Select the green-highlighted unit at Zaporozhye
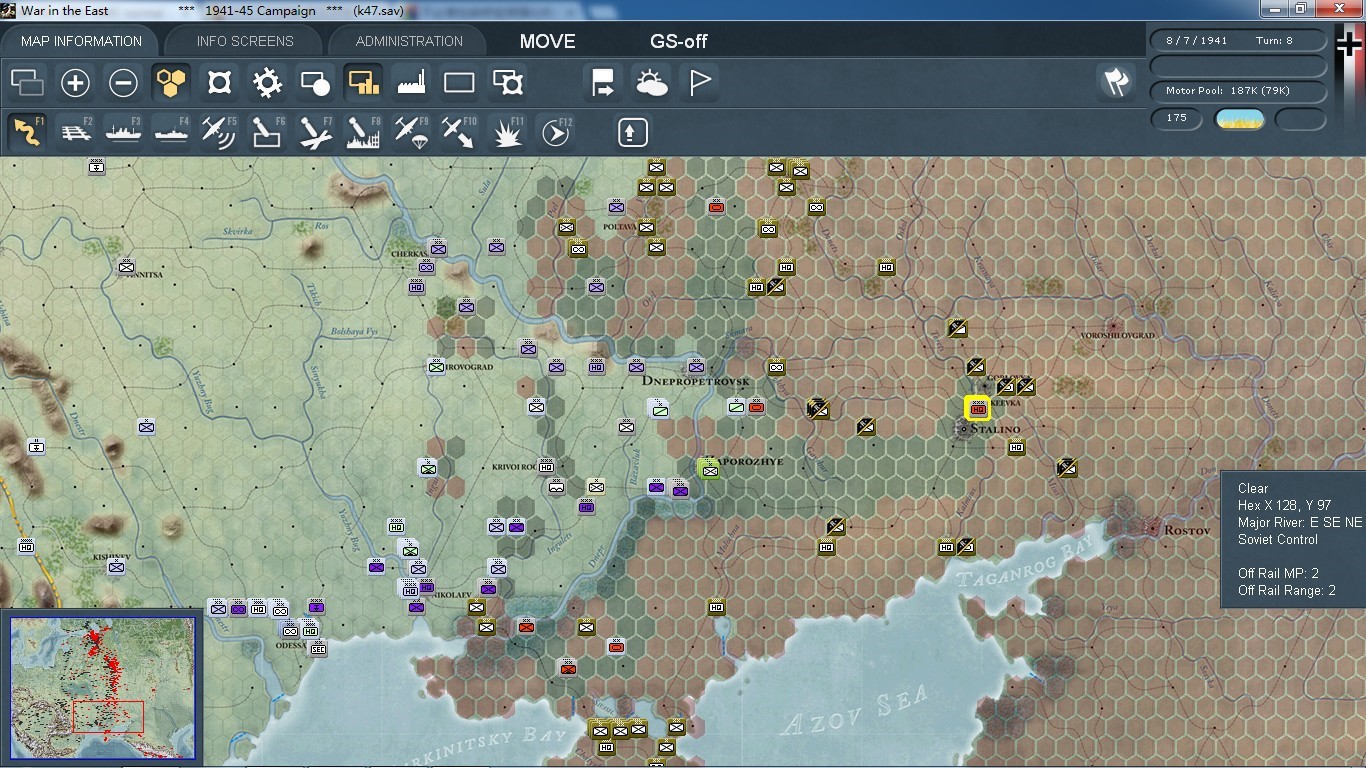Viewport: 1366px width, 768px height. (709, 470)
